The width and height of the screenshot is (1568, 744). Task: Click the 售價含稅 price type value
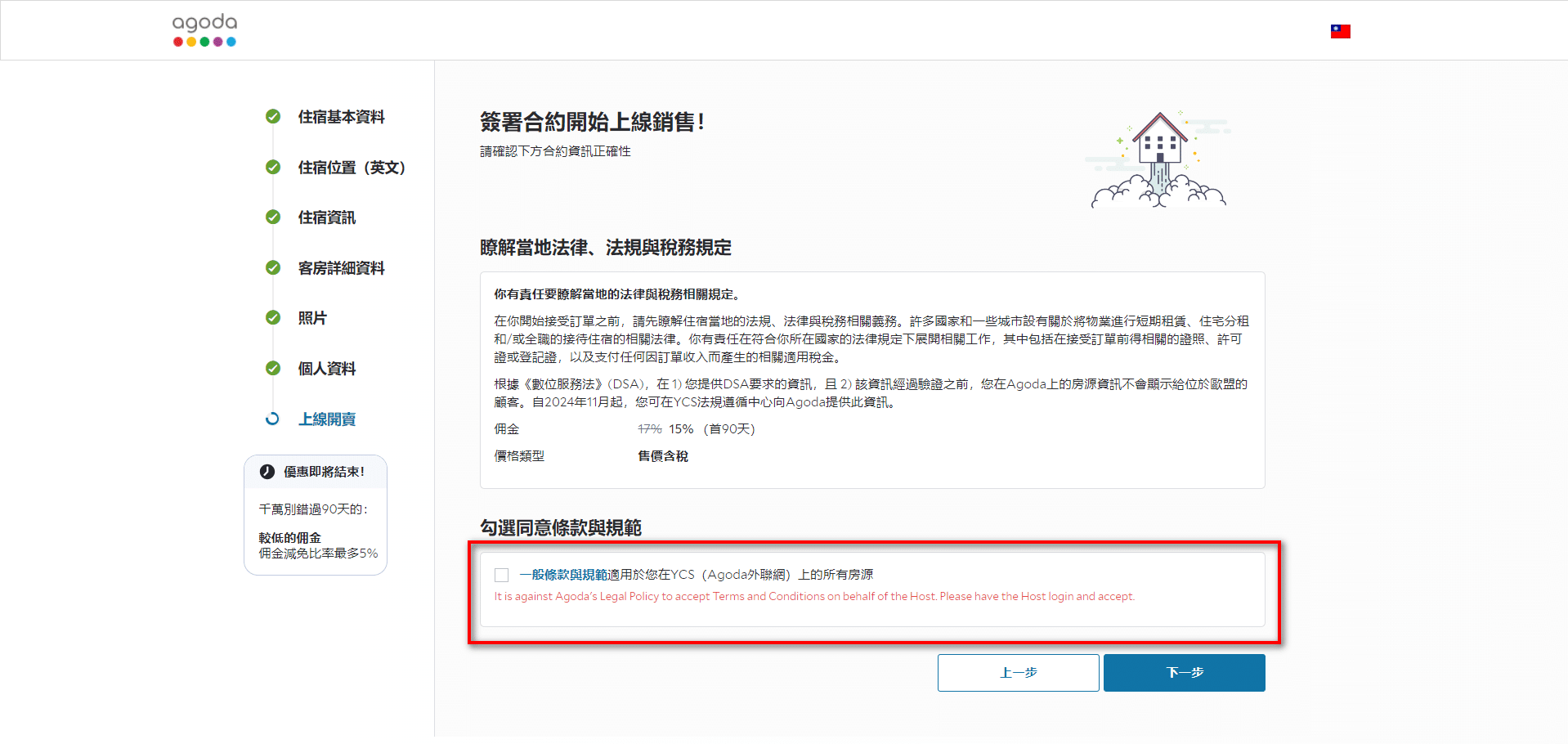pyautogui.click(x=663, y=456)
